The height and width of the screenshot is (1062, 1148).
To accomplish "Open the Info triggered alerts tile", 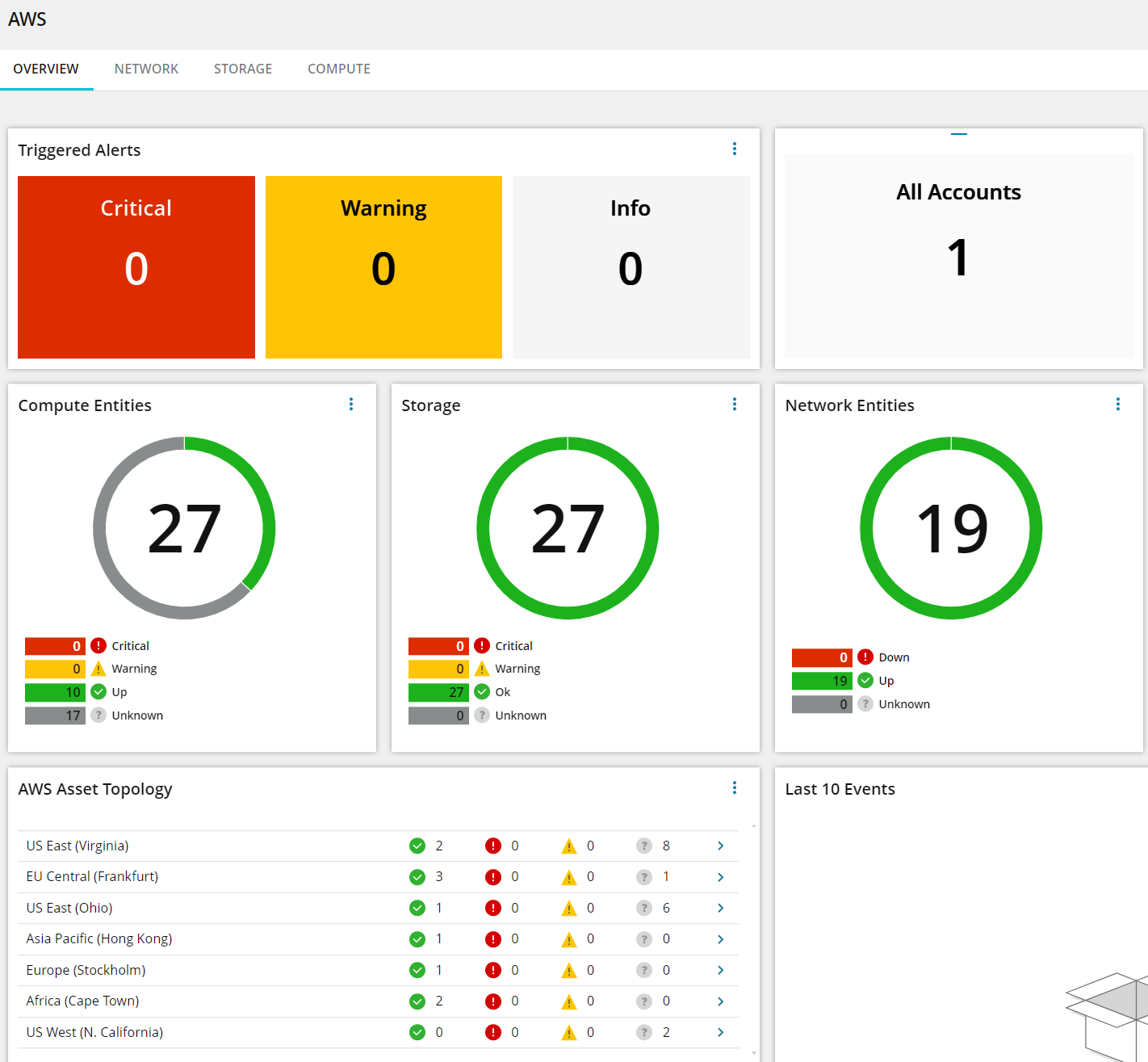I will [x=631, y=267].
